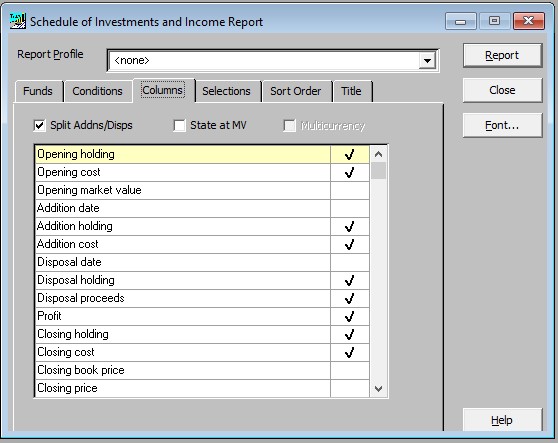
Task: Select the Columns tab
Action: pos(163,90)
